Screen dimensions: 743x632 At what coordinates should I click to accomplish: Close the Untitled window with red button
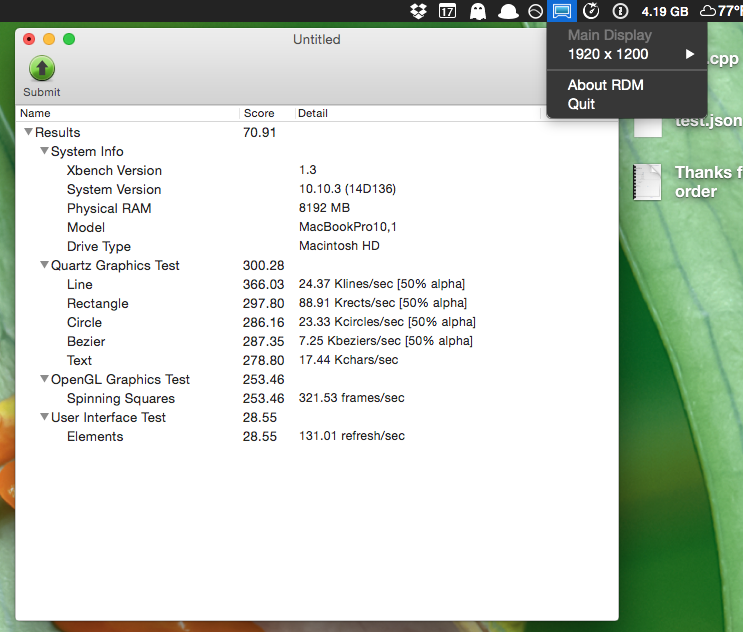(29, 39)
